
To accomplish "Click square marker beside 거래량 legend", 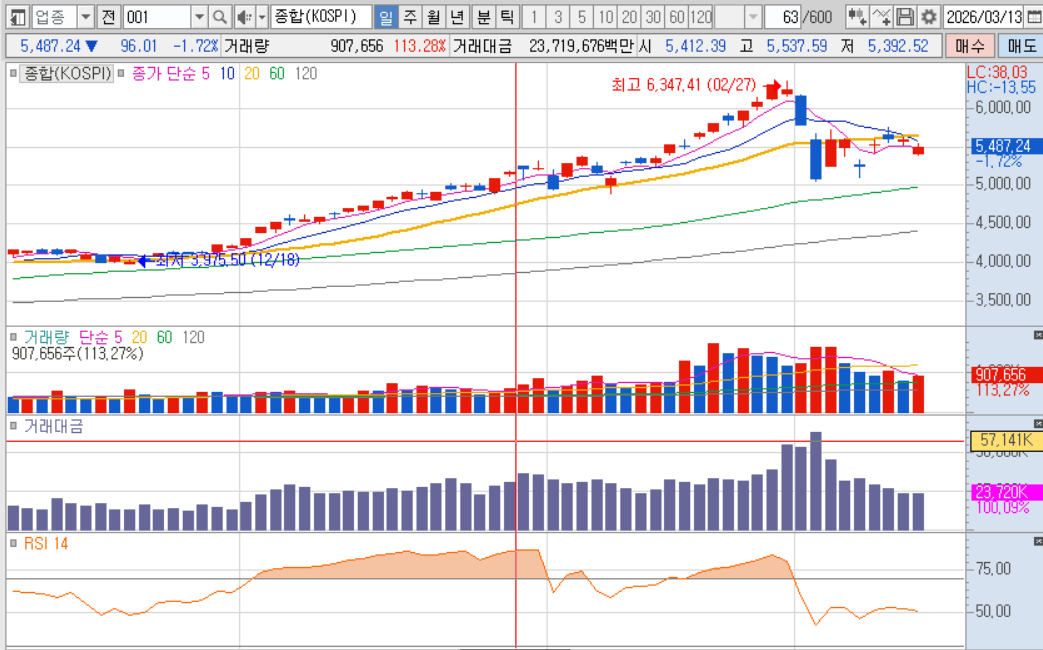I will tap(13, 337).
